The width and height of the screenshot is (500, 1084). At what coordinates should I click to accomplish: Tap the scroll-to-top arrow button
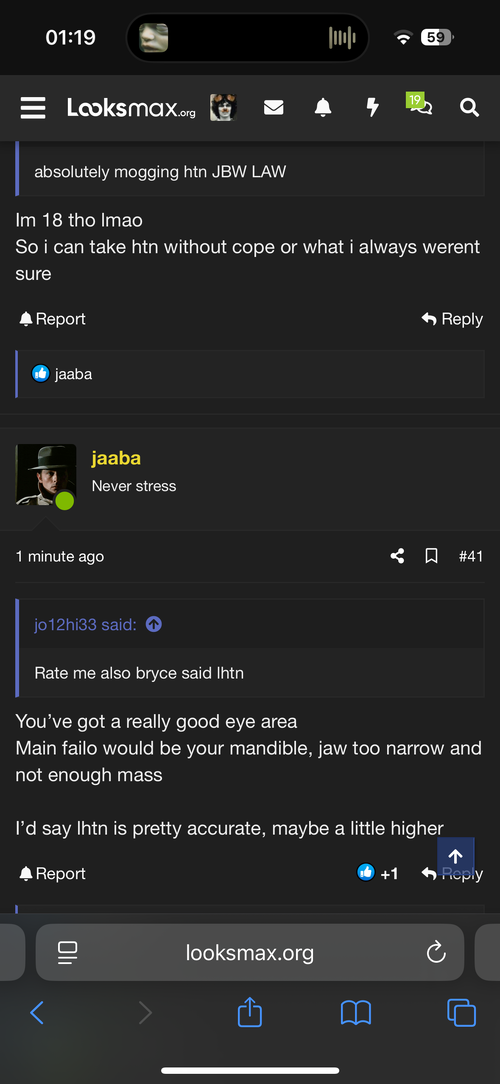[x=456, y=857]
